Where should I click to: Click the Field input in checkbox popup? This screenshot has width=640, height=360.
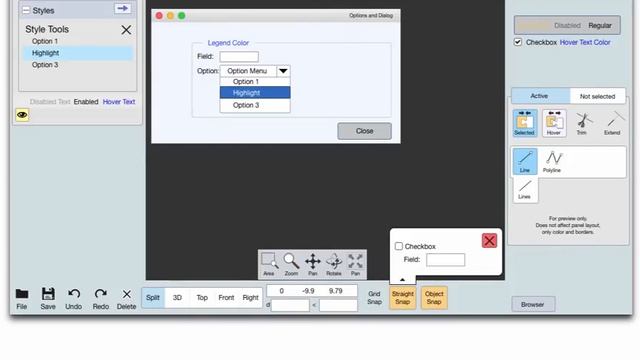445,260
